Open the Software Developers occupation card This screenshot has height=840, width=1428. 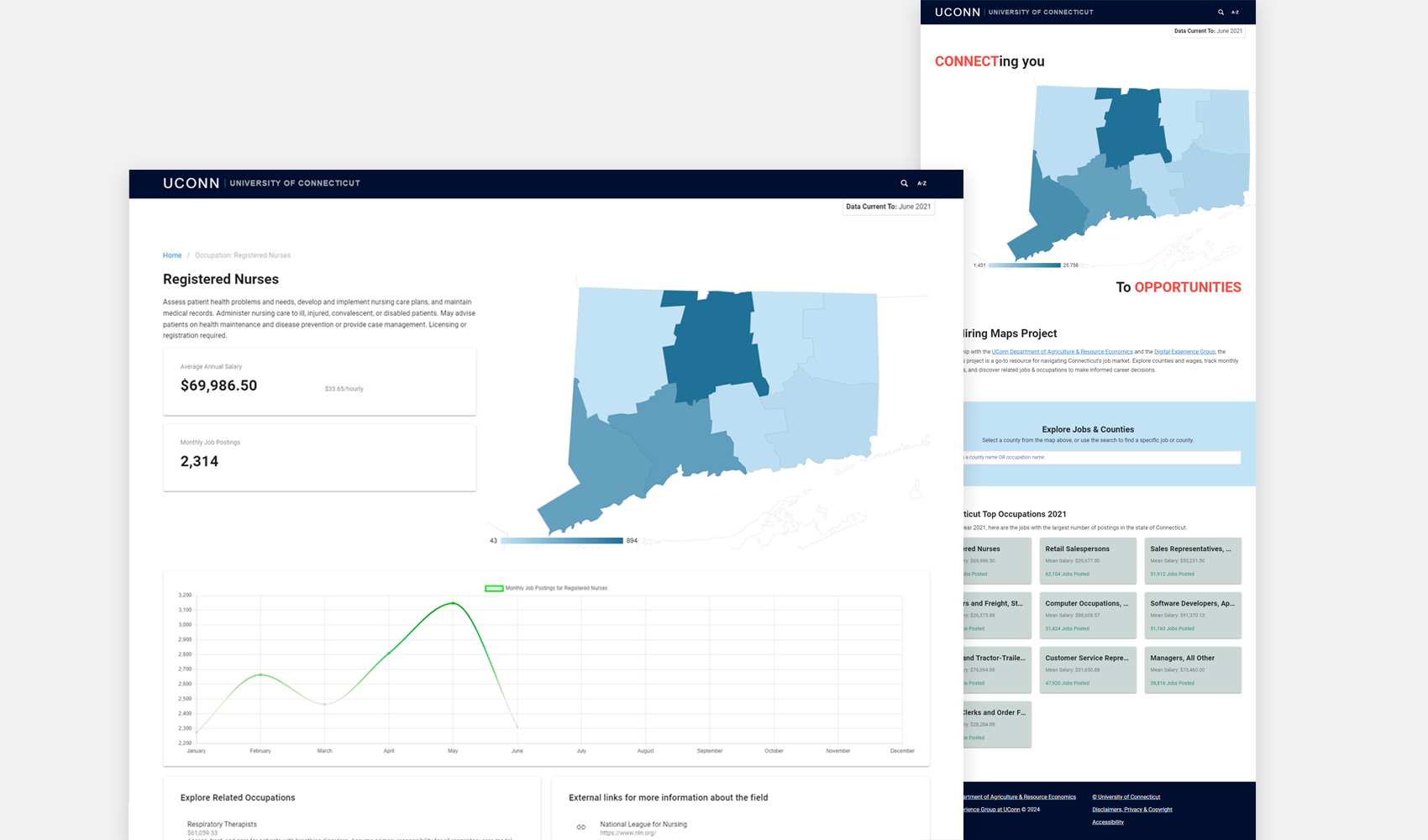[x=1193, y=615]
